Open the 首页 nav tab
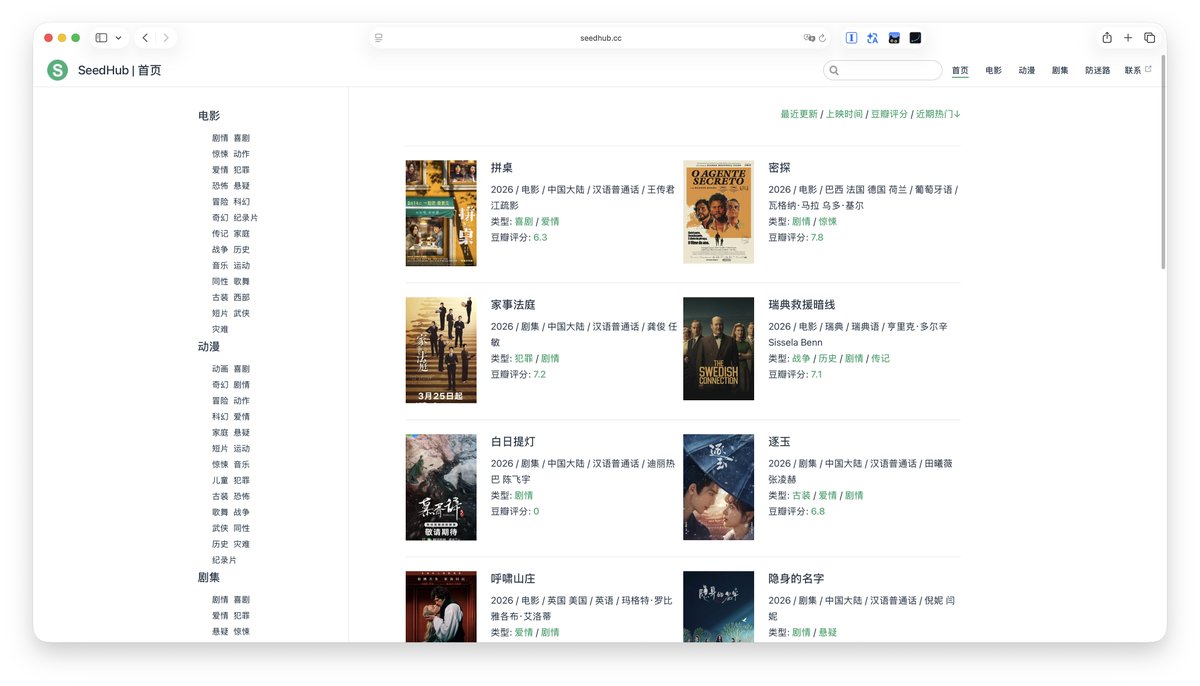1200x686 pixels. (x=960, y=71)
